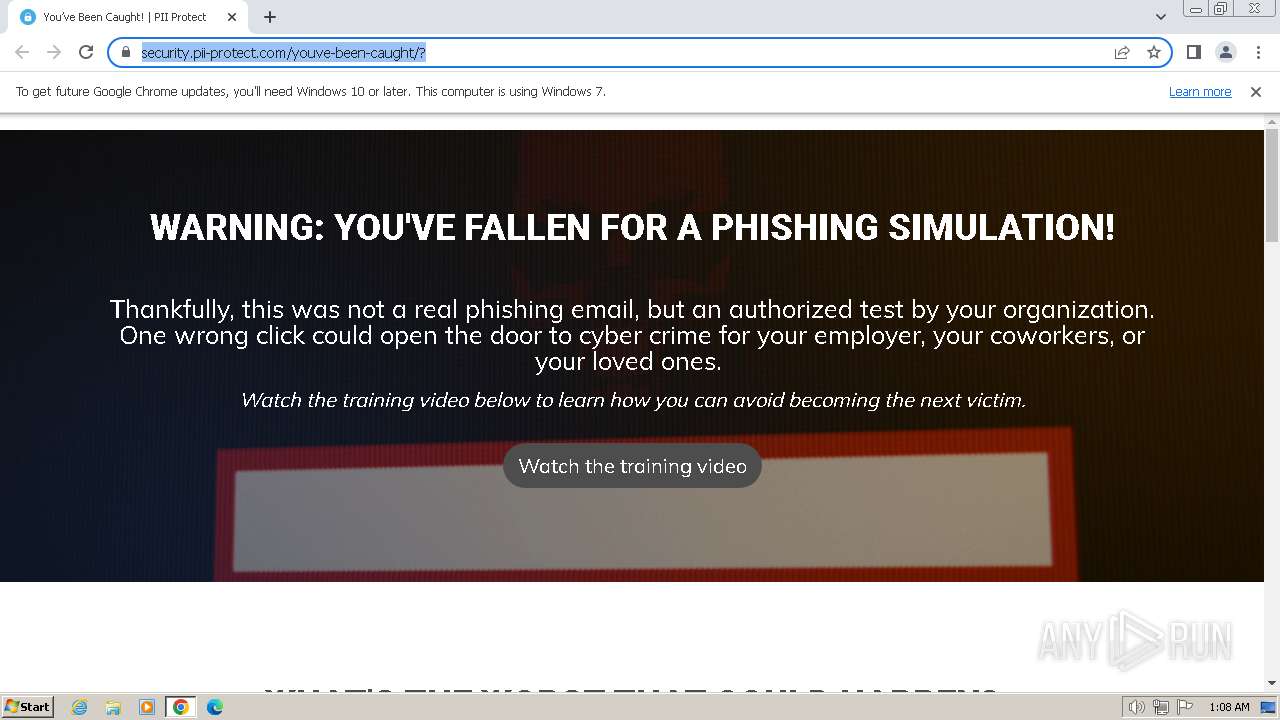Viewport: 1280px width, 720px height.
Task: Click the Learn more link
Action: 1200,91
